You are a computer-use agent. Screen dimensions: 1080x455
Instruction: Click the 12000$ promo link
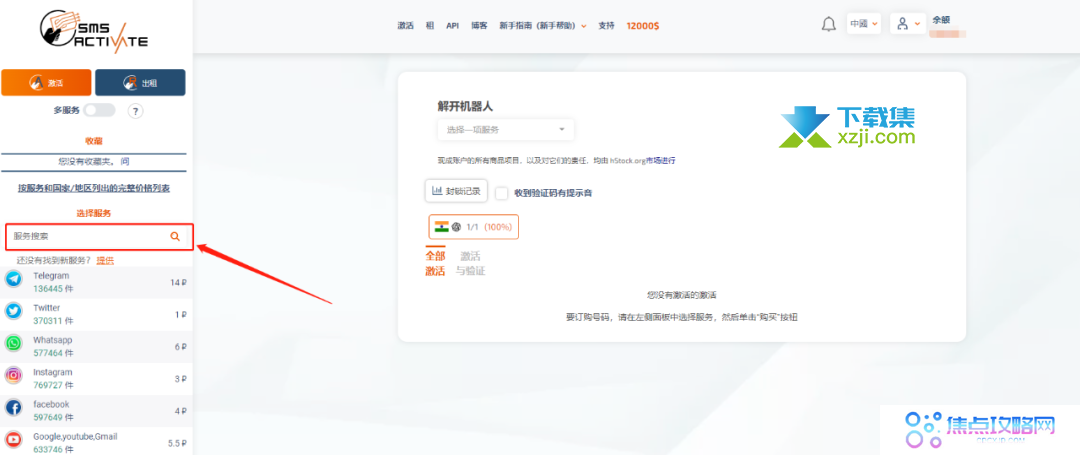coord(643,25)
